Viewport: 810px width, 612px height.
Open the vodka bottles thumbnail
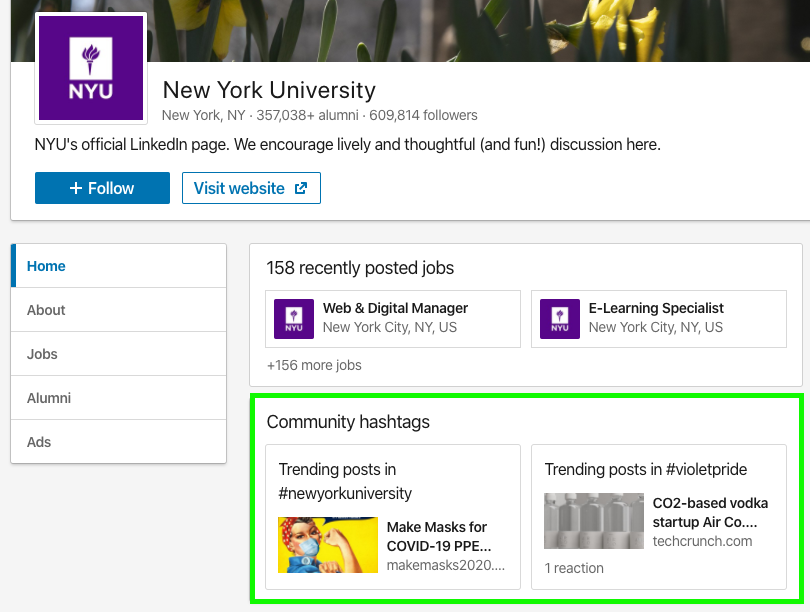[594, 521]
